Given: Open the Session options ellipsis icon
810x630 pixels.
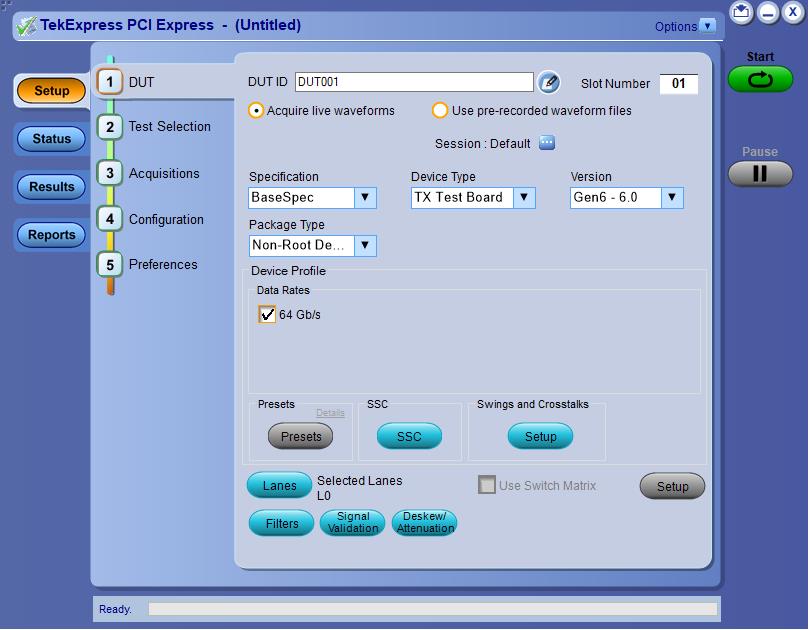Looking at the screenshot, I should (x=547, y=143).
